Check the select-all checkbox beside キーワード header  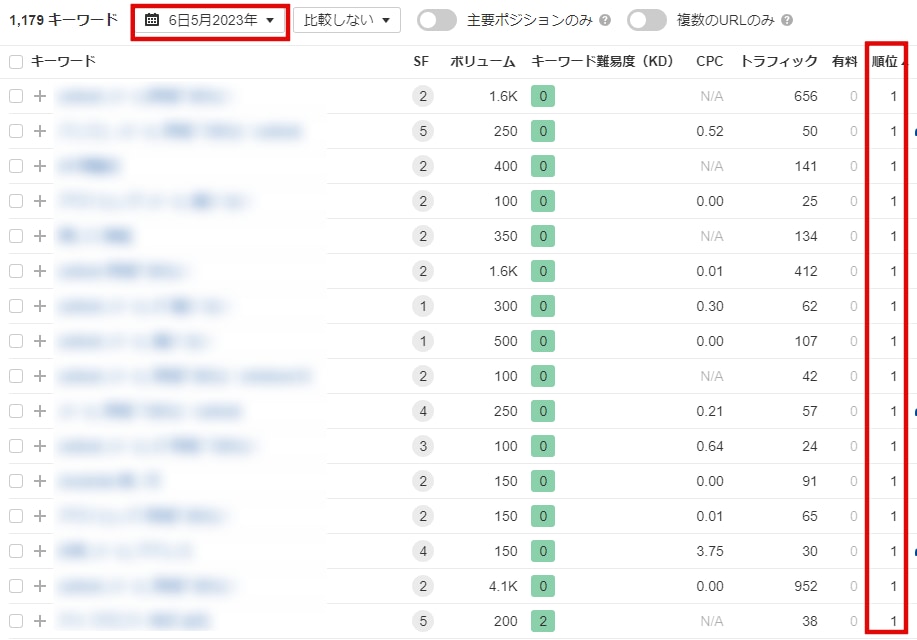(x=16, y=61)
